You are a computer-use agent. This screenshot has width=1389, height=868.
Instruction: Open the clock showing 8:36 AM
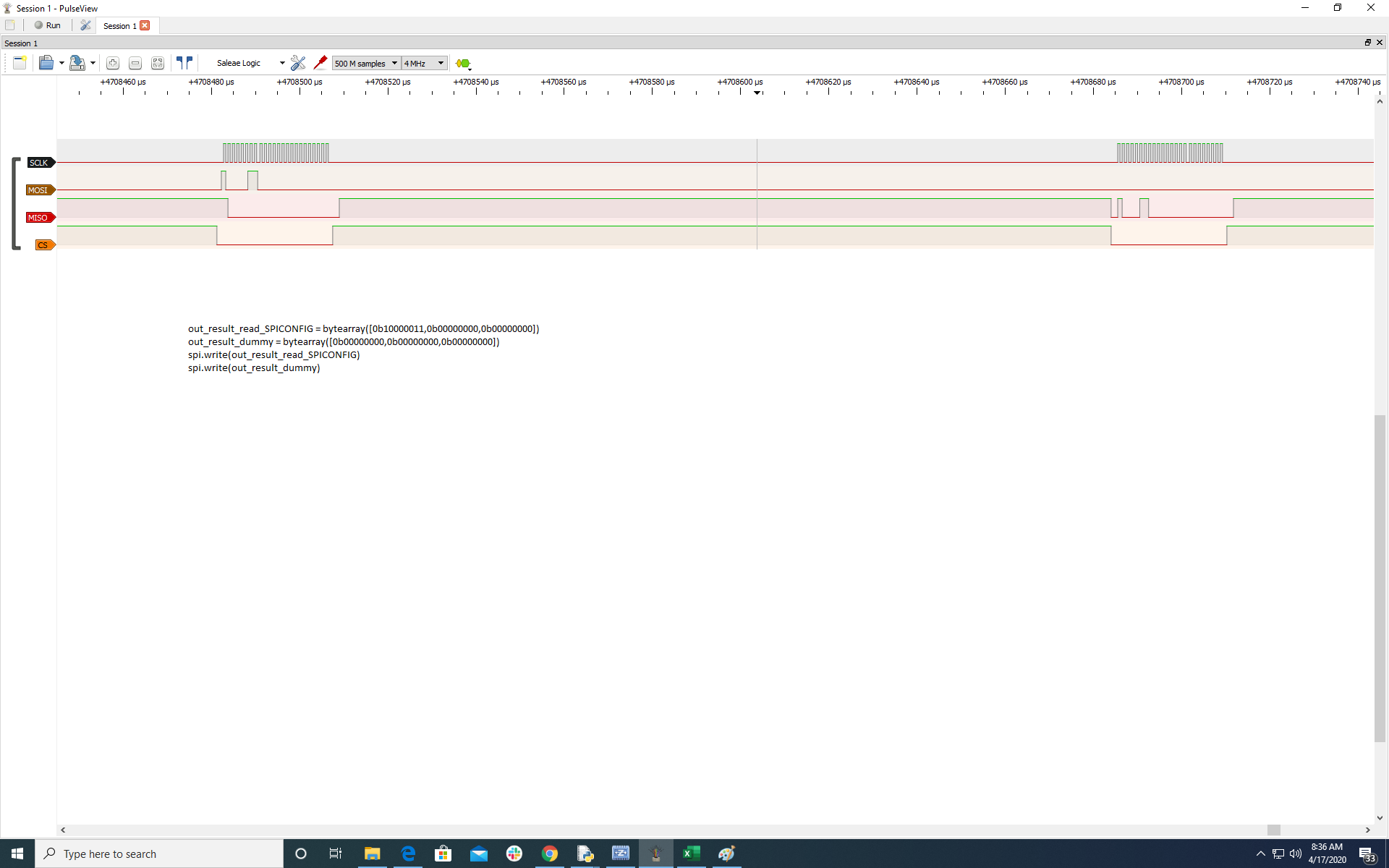[x=1327, y=854]
